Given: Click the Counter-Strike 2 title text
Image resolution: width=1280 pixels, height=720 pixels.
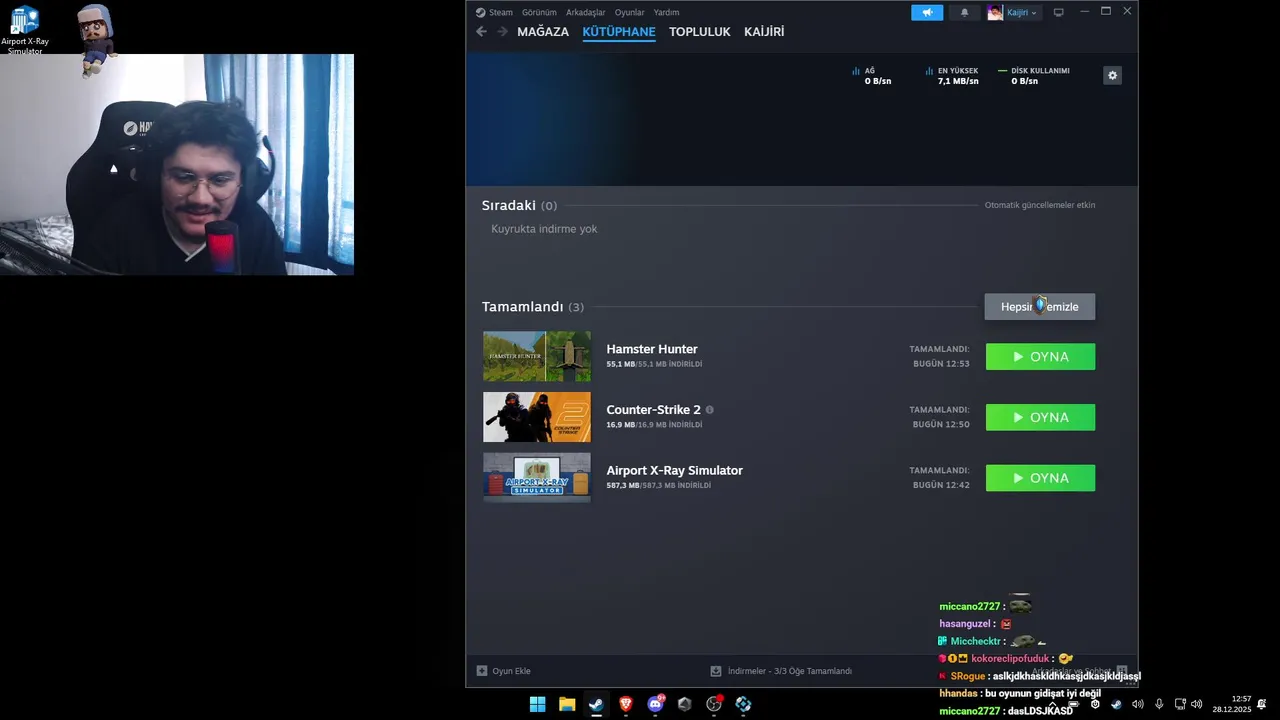Looking at the screenshot, I should [x=653, y=410].
